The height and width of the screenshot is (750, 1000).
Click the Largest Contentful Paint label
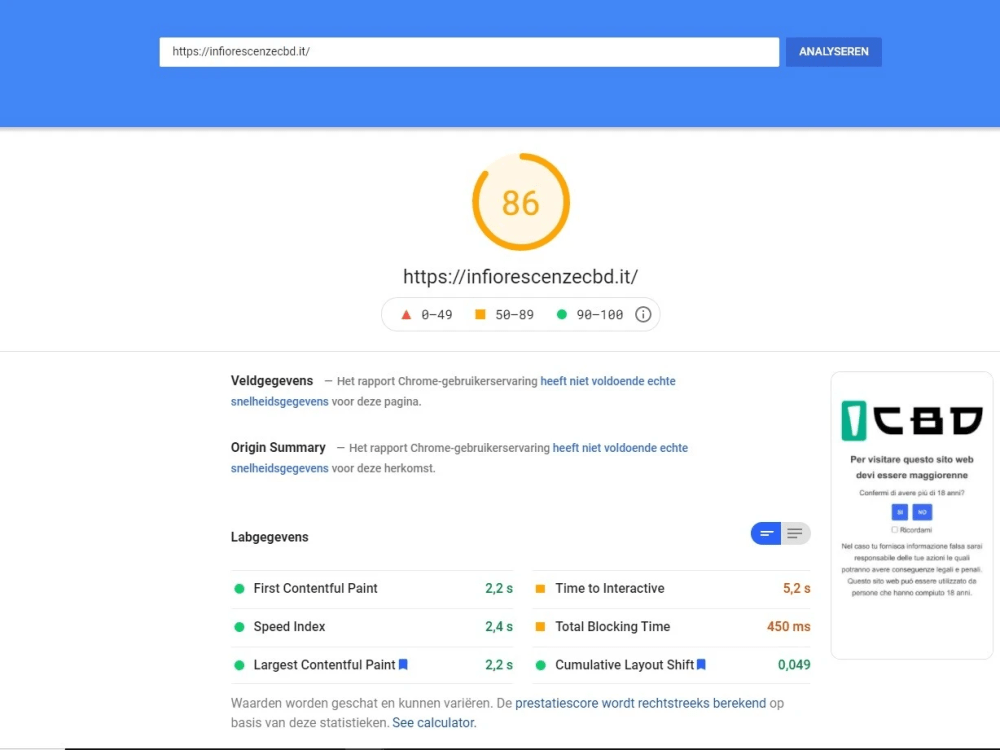click(x=325, y=665)
